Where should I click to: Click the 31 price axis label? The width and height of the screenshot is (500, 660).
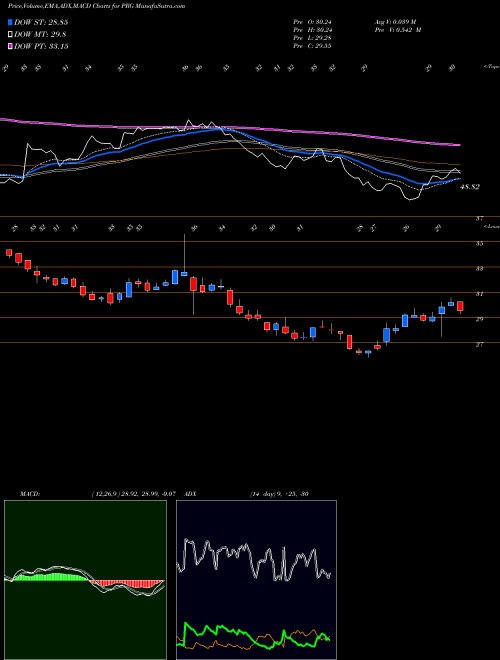479,294
